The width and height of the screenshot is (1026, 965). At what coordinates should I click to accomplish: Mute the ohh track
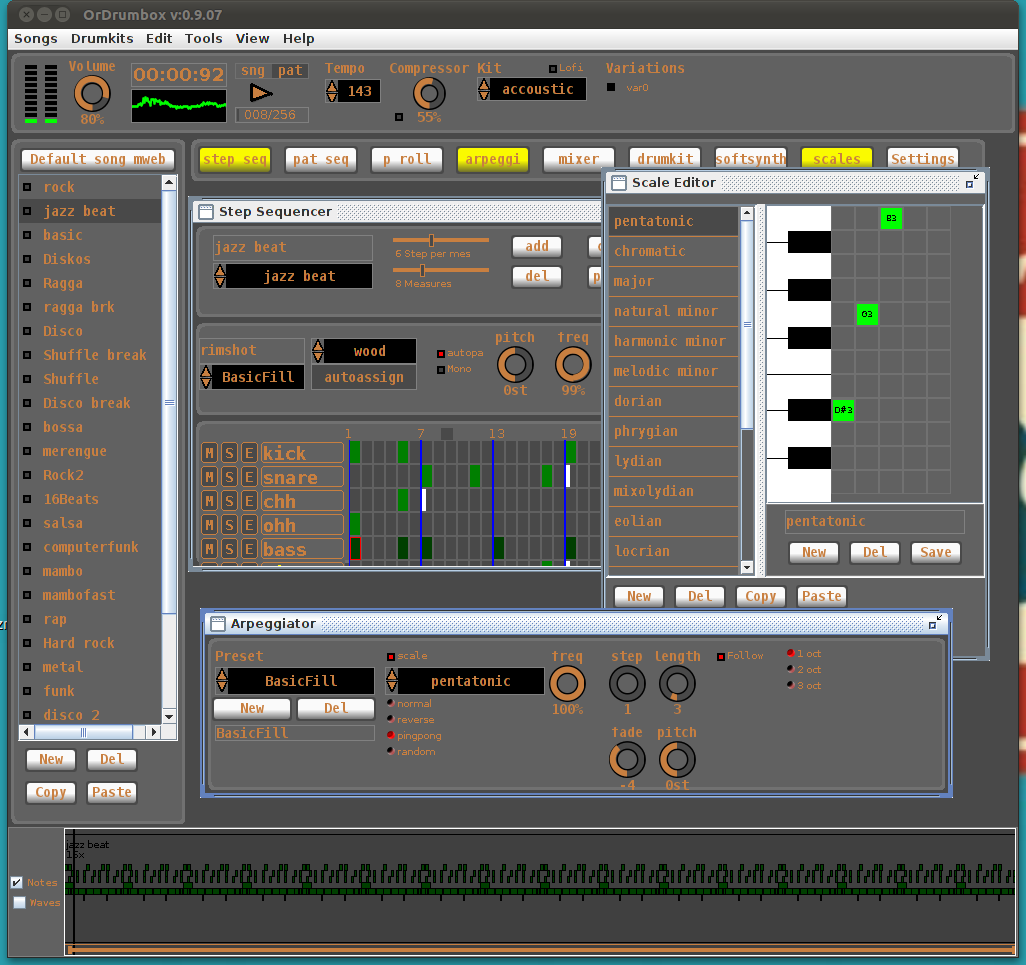(209, 525)
